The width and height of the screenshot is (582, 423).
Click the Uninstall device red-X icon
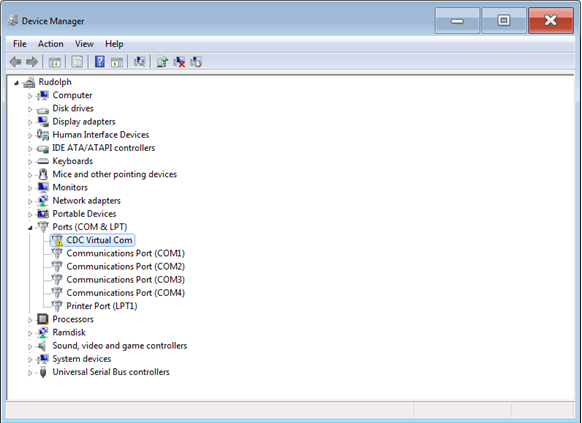179,62
